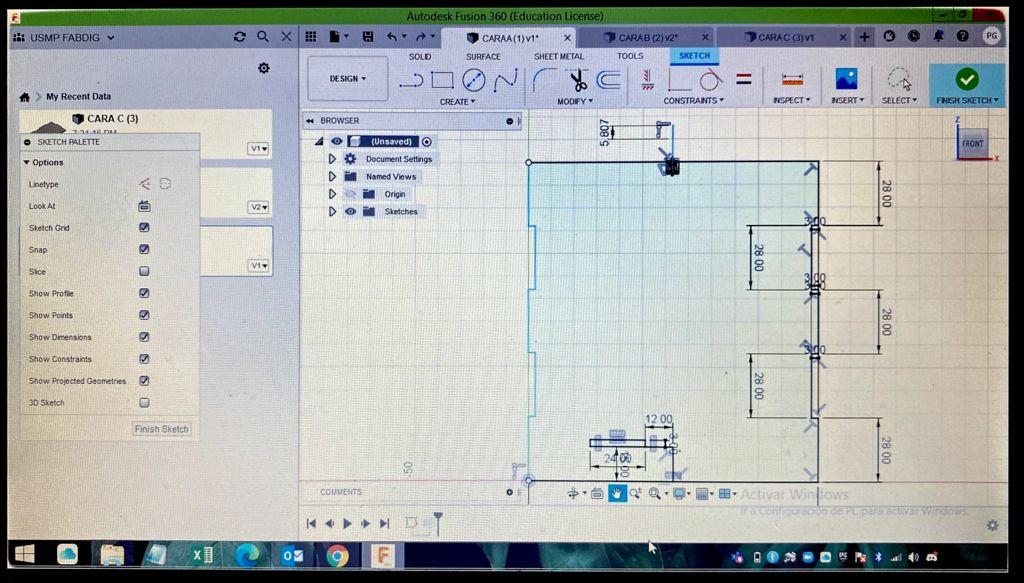Switch to the TOOLS tab
Viewport: 1024px width, 583px height.
(x=630, y=56)
